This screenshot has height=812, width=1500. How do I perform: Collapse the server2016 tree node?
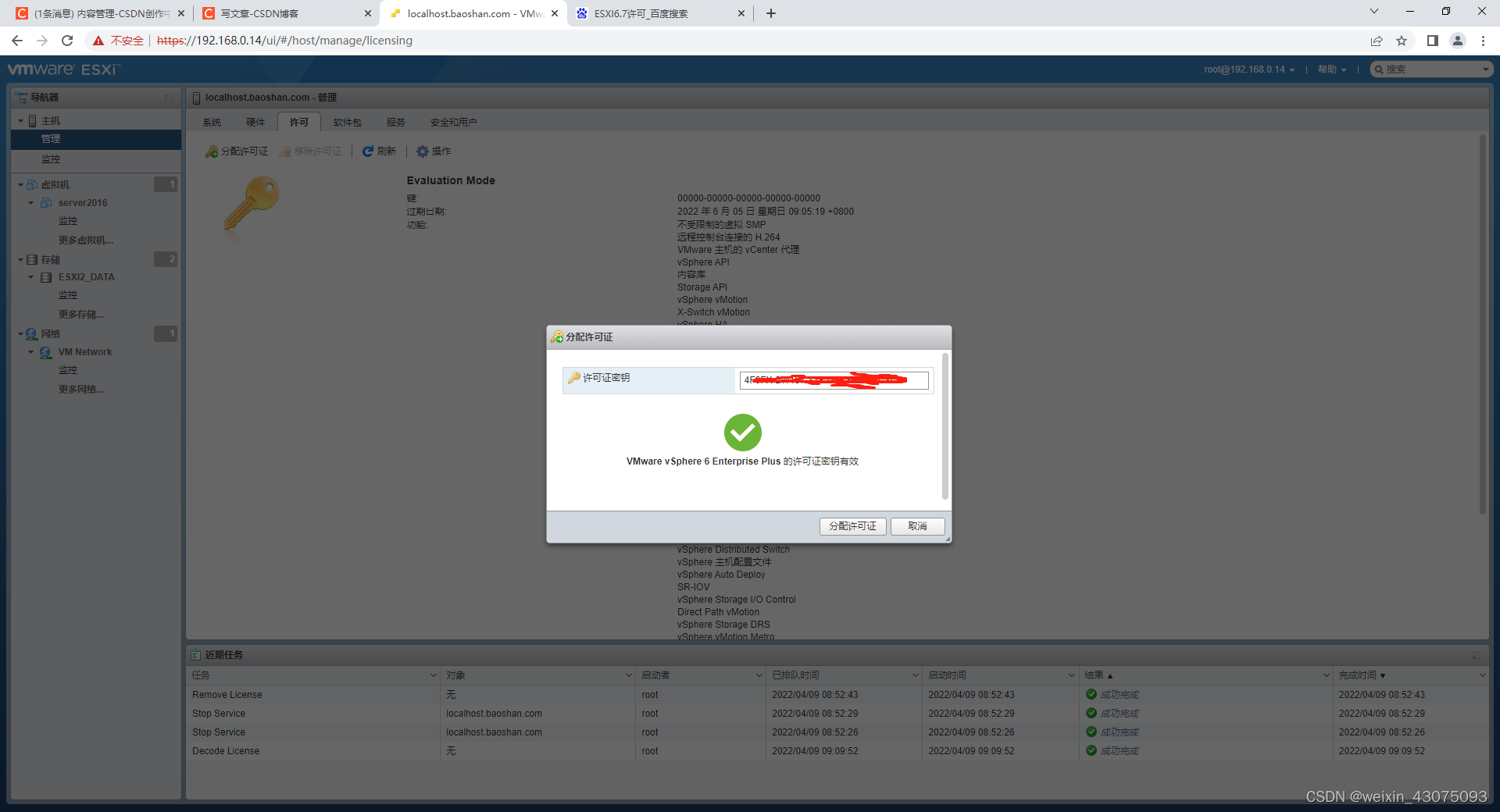pyautogui.click(x=31, y=203)
